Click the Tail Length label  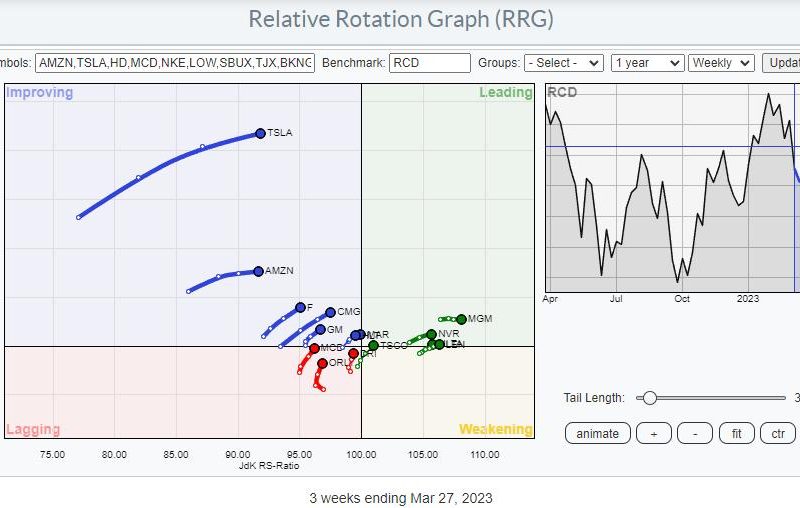coord(594,398)
